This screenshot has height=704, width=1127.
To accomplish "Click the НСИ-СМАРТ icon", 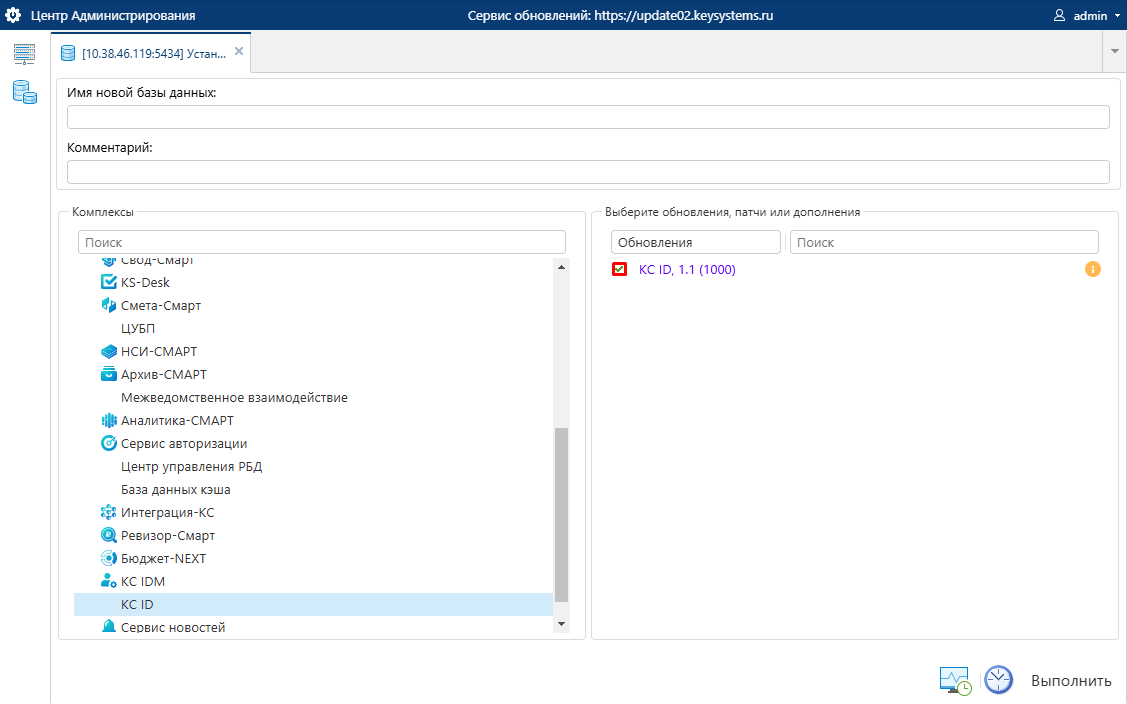I will point(109,351).
